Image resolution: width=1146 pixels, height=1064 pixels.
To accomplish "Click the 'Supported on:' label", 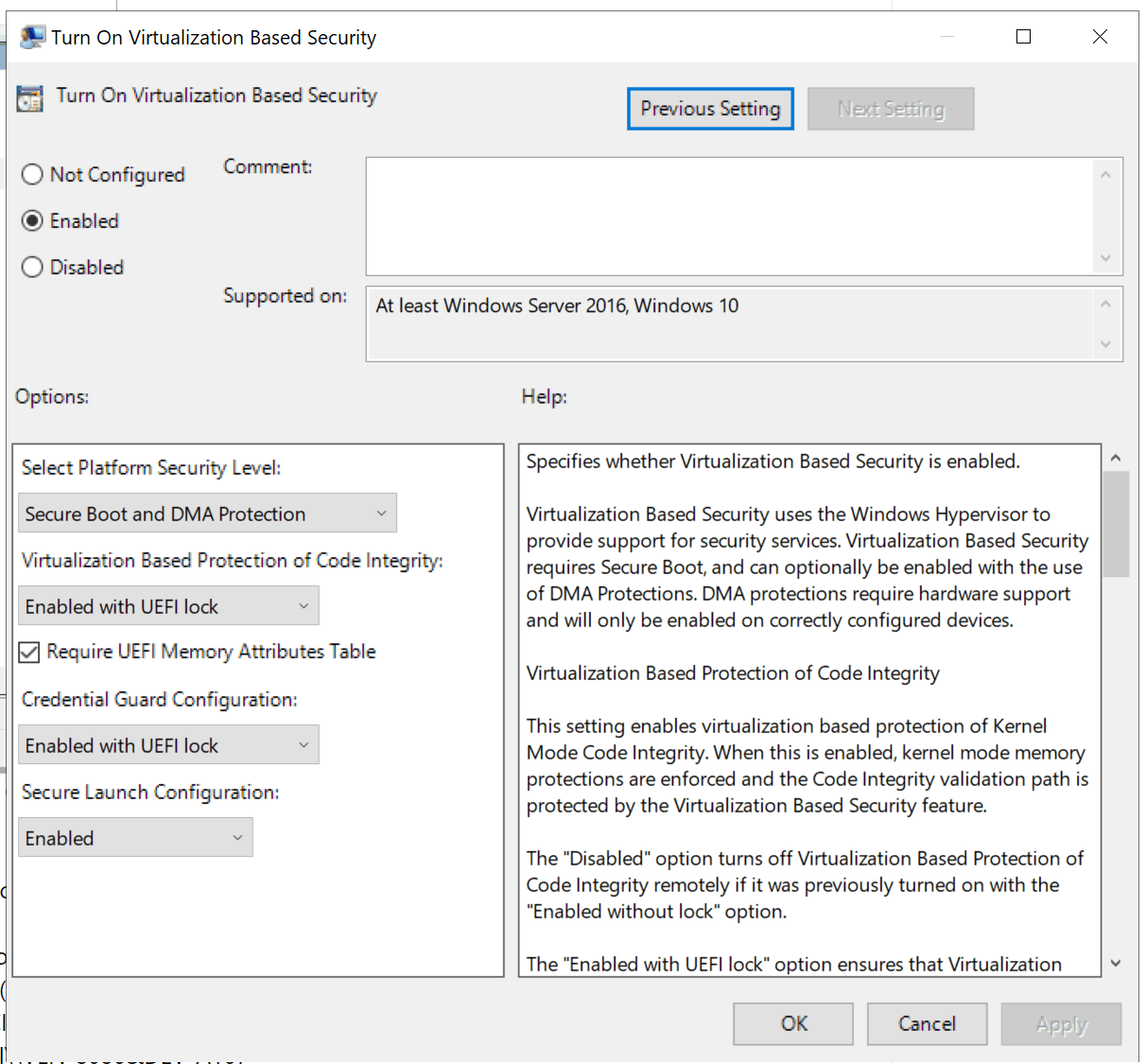I will [285, 296].
